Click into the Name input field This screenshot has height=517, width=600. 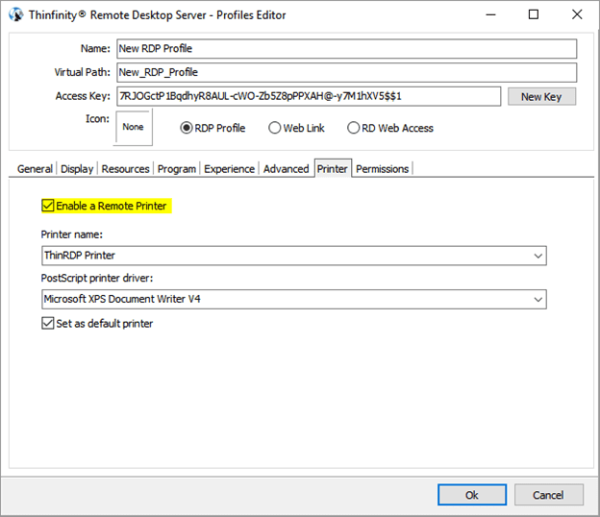click(x=347, y=49)
